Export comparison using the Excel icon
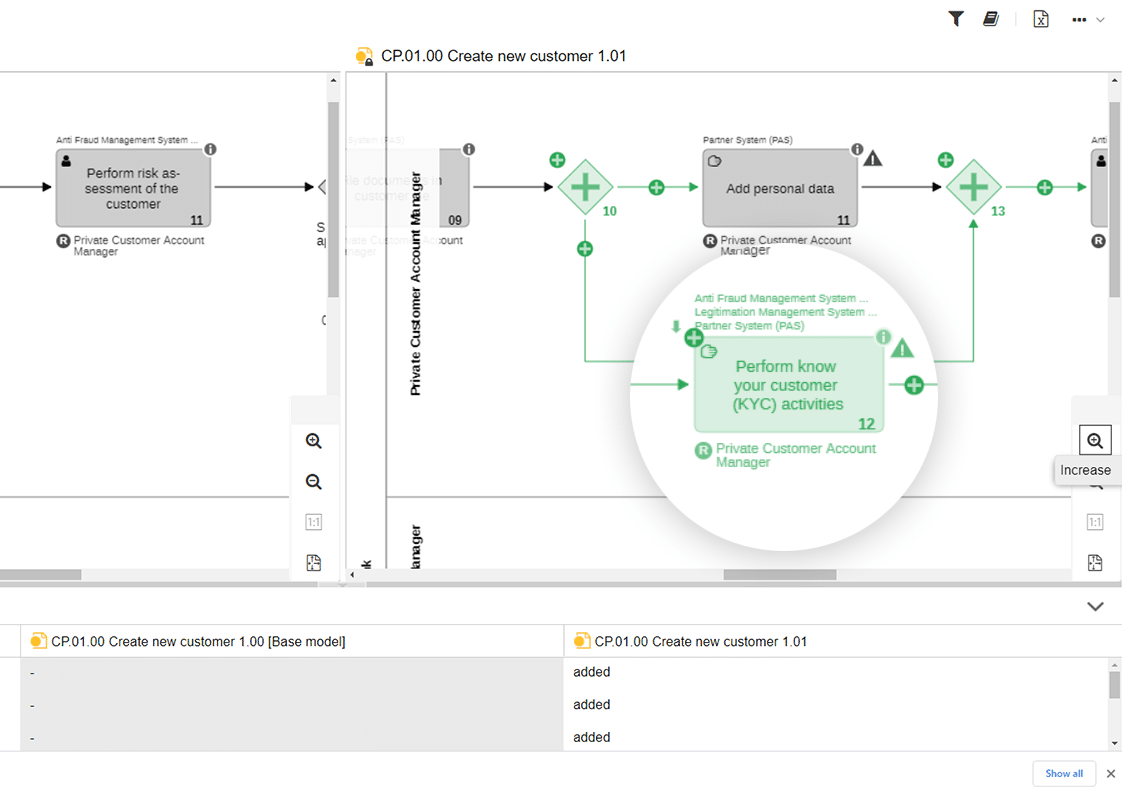Viewport: 1122px width, 793px height. tap(1041, 19)
